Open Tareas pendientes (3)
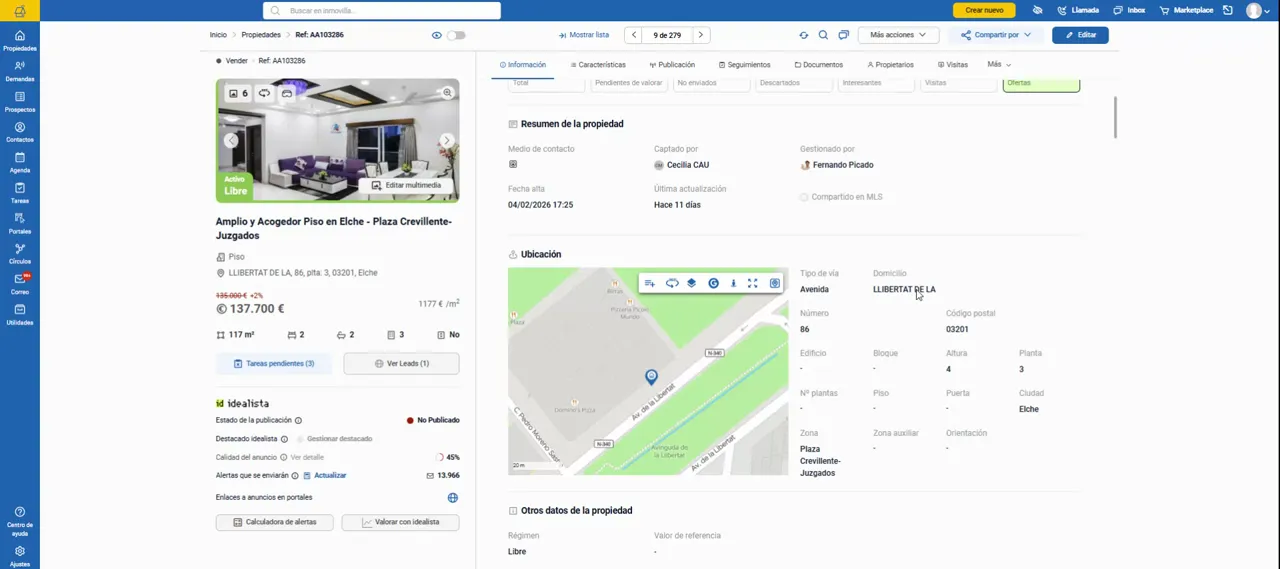 coord(274,363)
